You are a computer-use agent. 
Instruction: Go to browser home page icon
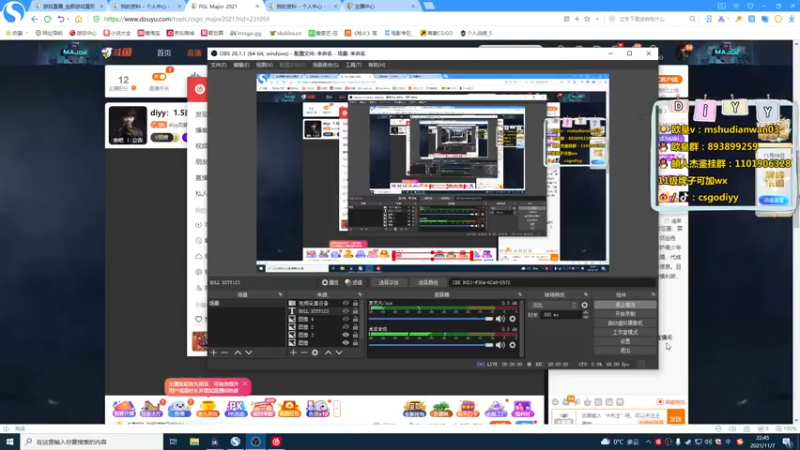78,19
